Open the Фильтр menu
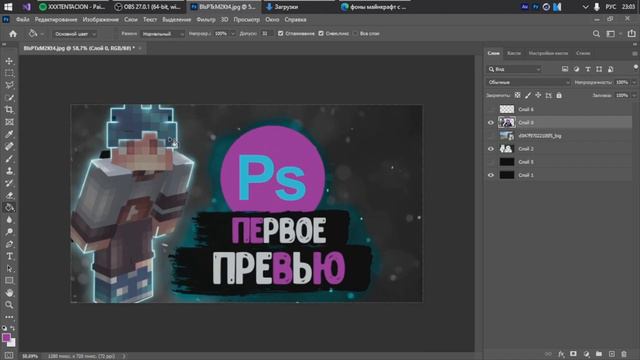 (206, 20)
